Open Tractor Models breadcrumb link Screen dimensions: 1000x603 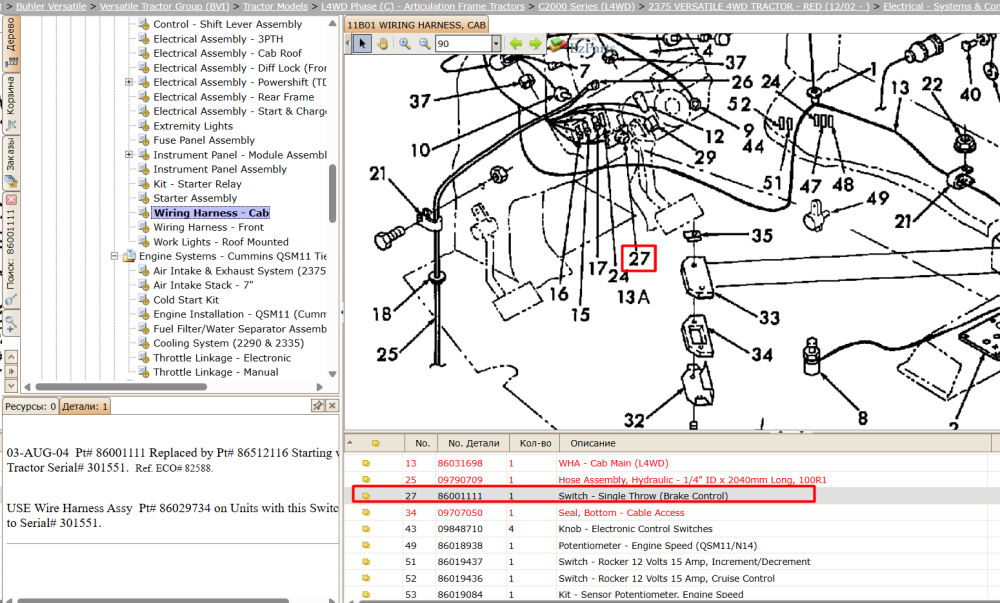[x=276, y=6]
